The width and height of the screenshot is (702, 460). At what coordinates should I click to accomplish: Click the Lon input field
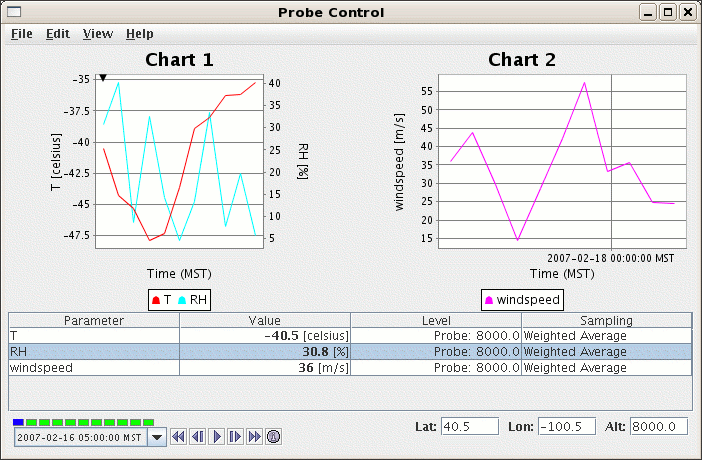[x=566, y=426]
